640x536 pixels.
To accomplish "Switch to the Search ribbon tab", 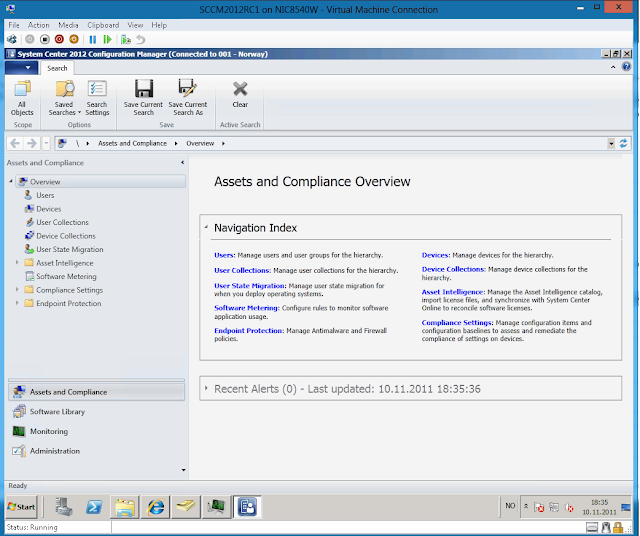I will click(x=57, y=68).
